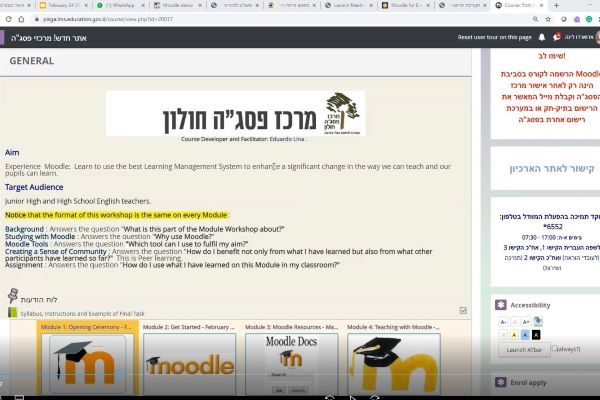Click the green round extension icon in toolbar
600x400 pixels.
tap(589, 19)
